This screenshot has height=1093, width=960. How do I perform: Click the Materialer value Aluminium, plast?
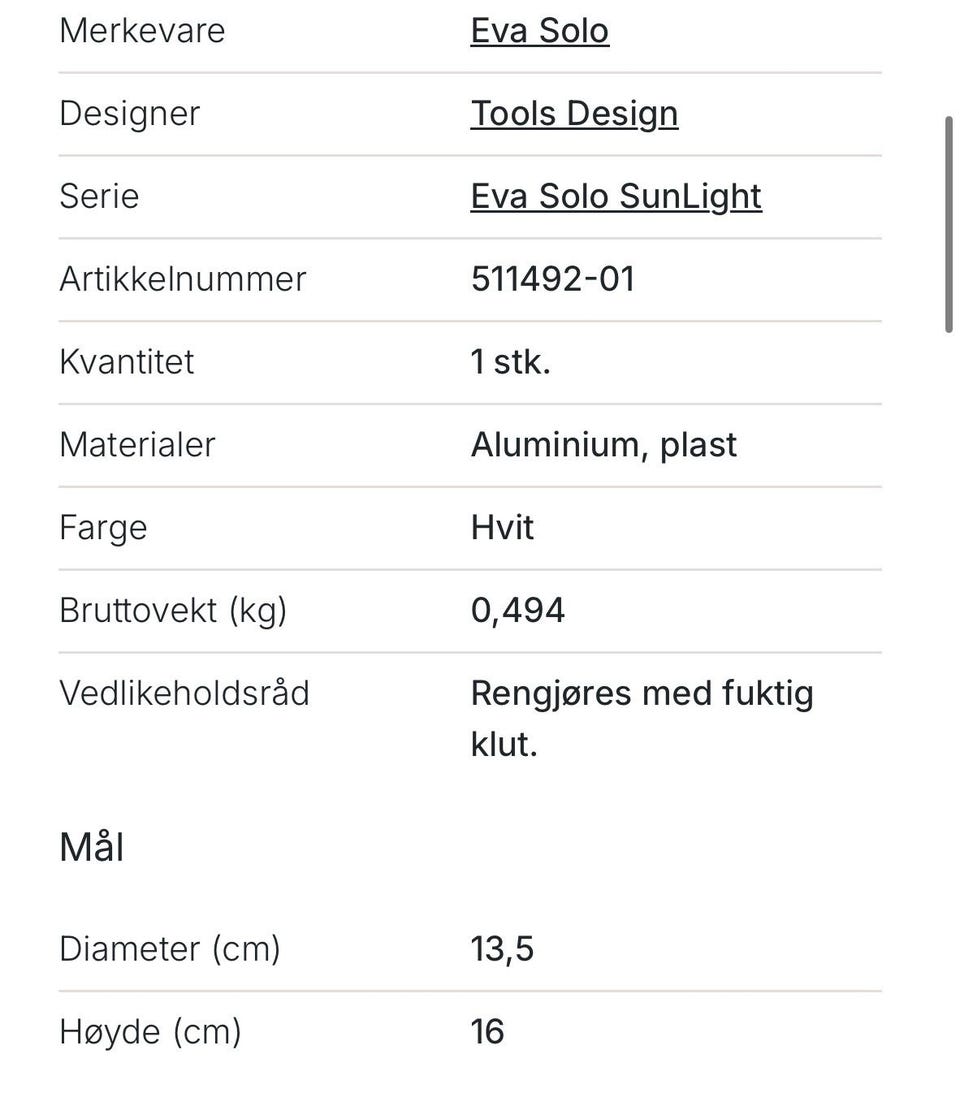coord(604,445)
